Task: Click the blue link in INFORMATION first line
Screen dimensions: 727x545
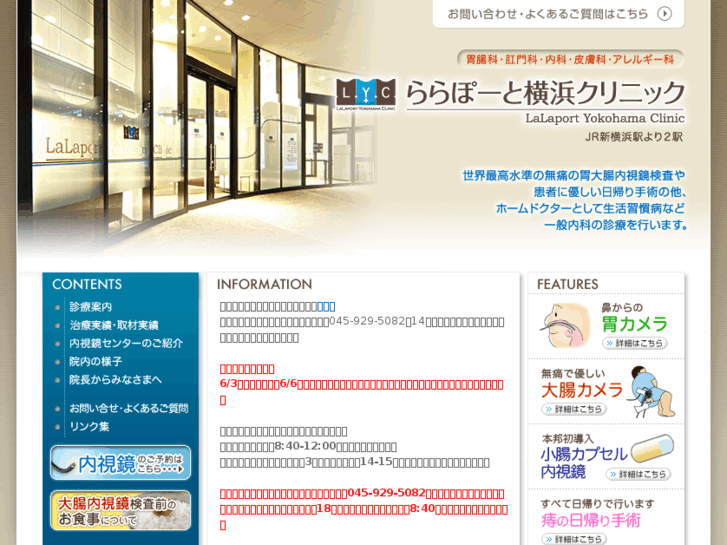Action: [326, 307]
